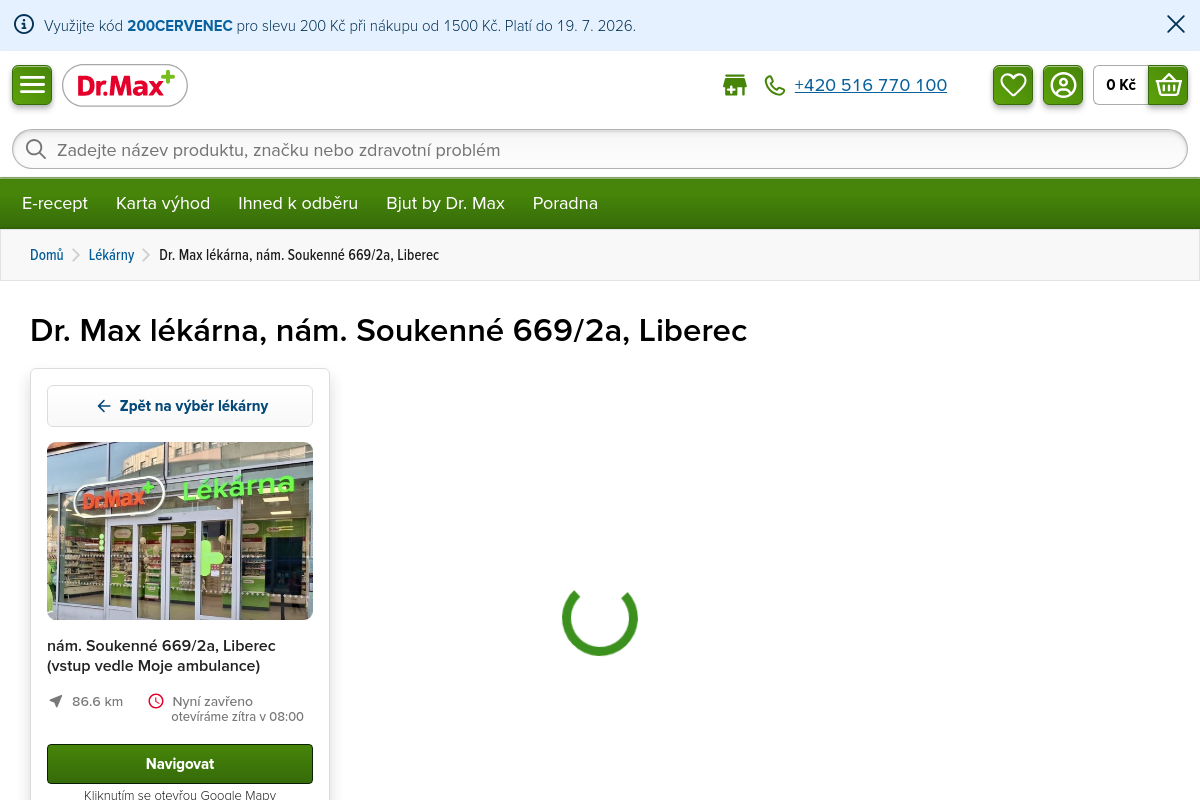1200x800 pixels.
Task: Open the E-recept menu item
Action: tap(55, 203)
